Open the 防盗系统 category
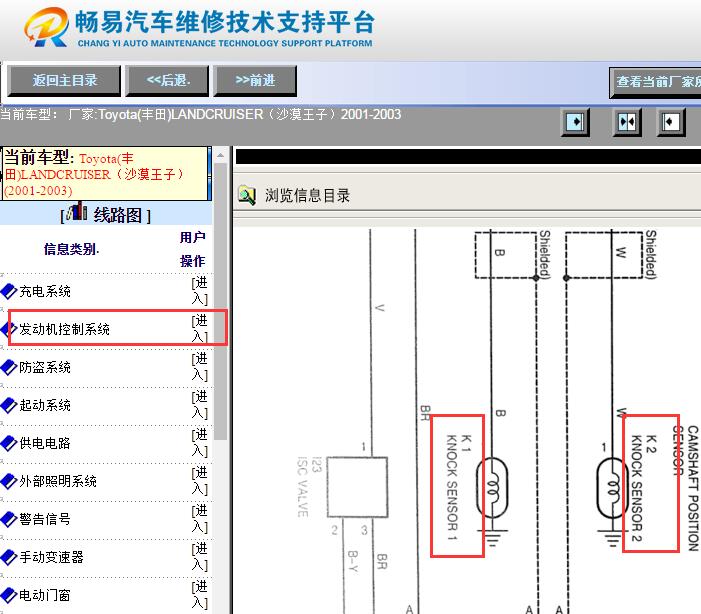The image size is (701, 614). tap(45, 368)
